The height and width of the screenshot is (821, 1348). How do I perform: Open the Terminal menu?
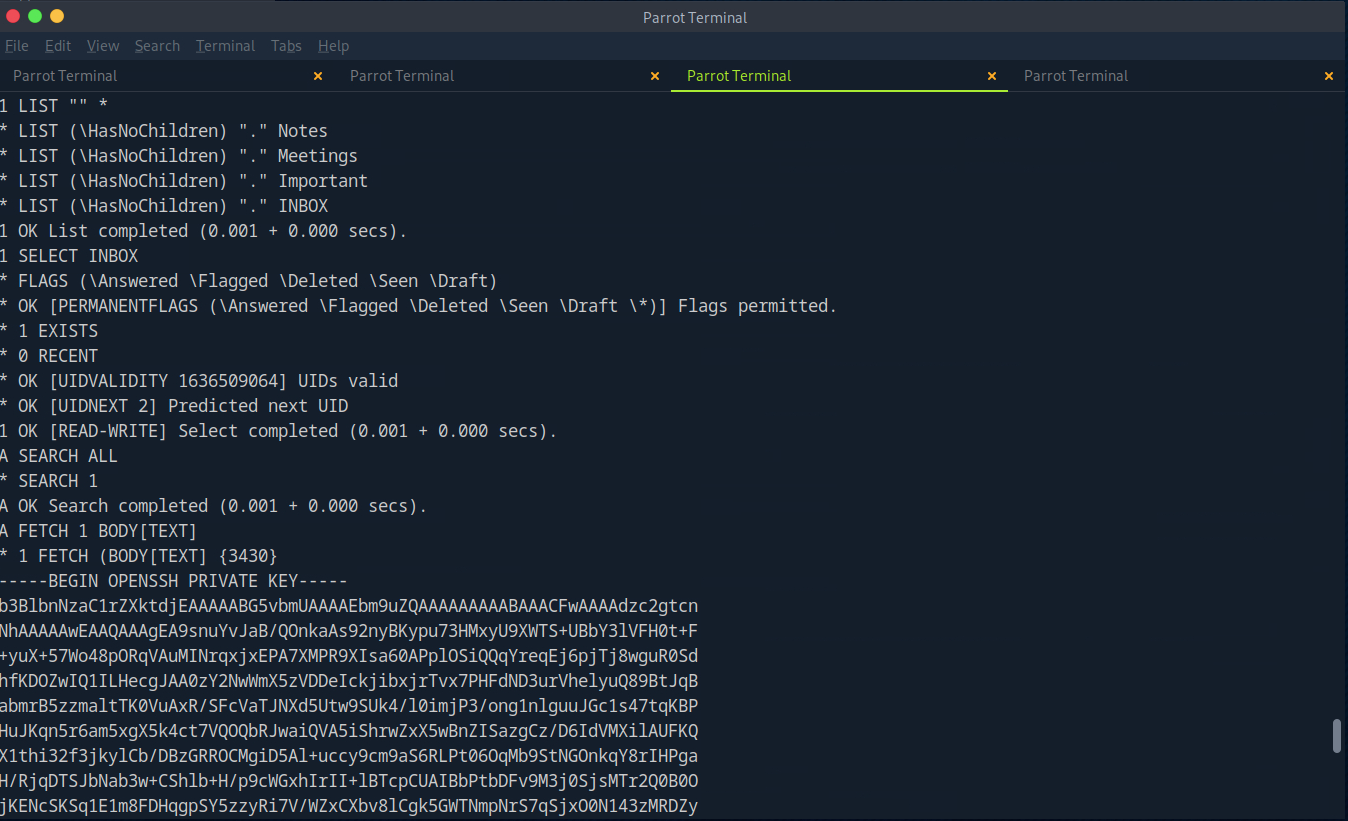pyautogui.click(x=225, y=46)
